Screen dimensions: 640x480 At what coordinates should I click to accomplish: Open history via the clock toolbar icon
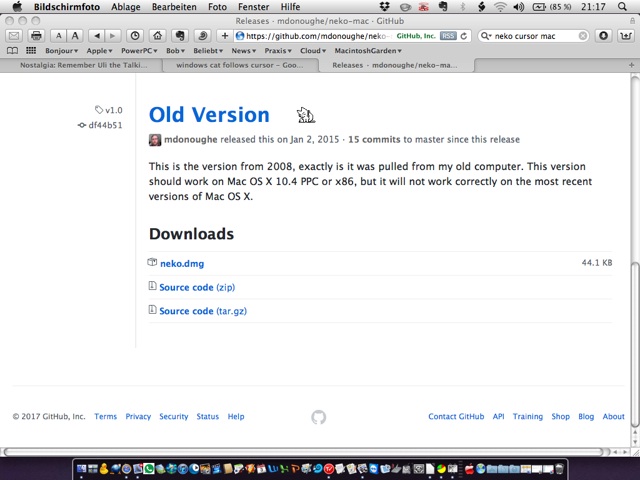(x=135, y=36)
